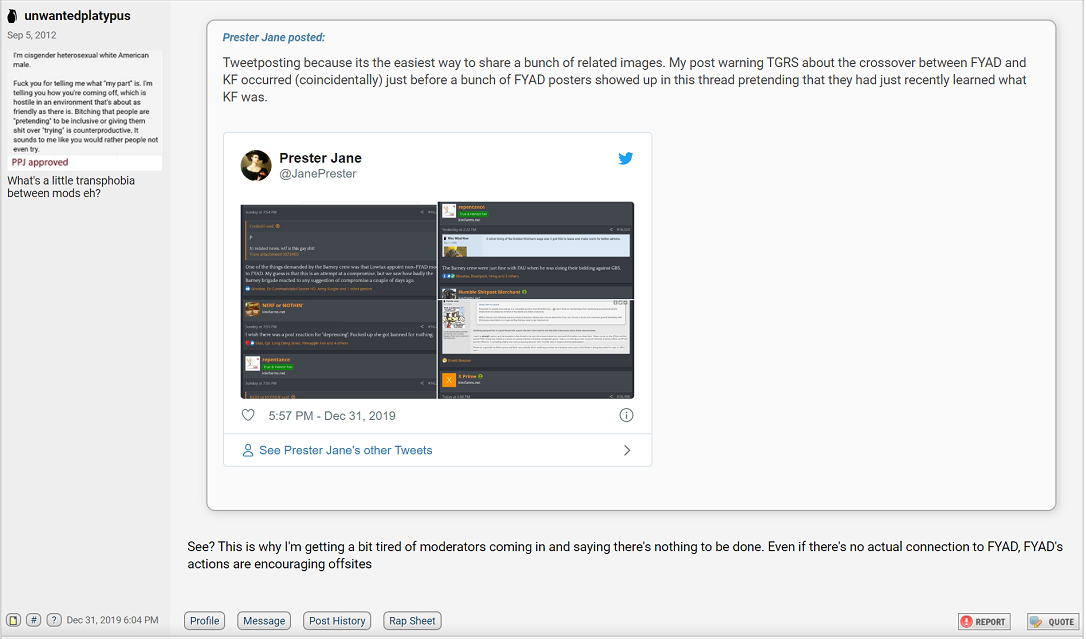Click the registration date Sep 5, 2012
The image size is (1086, 639).
click(32, 35)
